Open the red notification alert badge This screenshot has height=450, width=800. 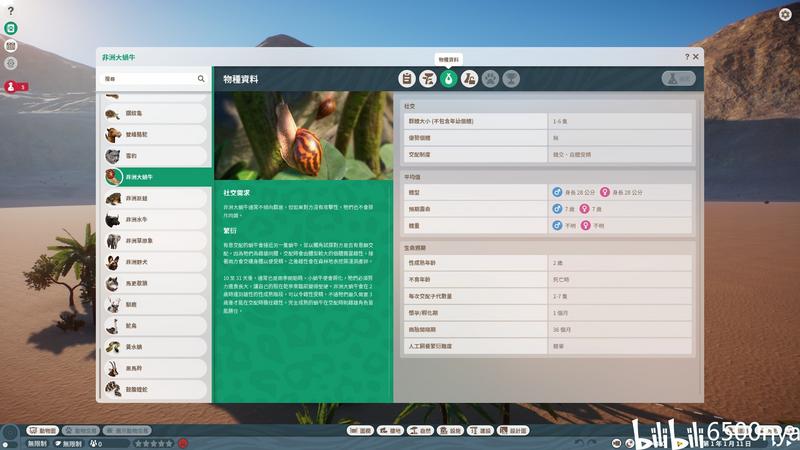click(16, 87)
